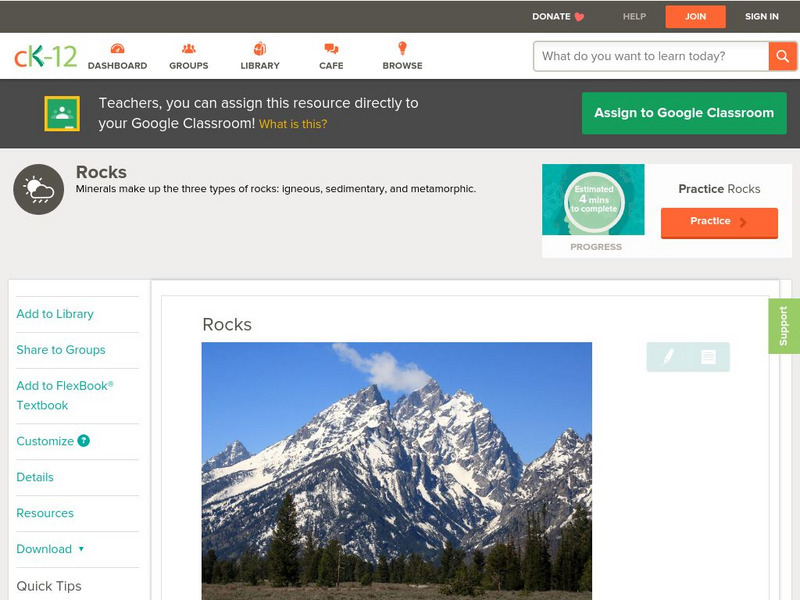Click the mountain photo image
The height and width of the screenshot is (600, 800).
[x=397, y=471]
